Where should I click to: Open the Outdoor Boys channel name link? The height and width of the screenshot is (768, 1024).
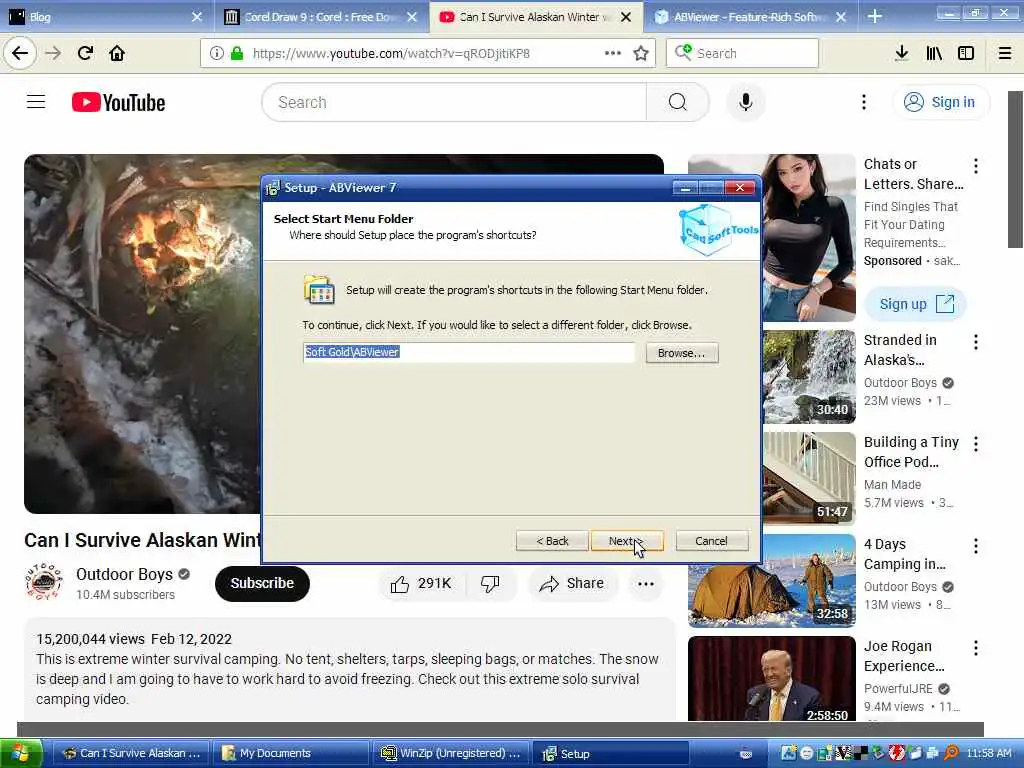[x=124, y=574]
